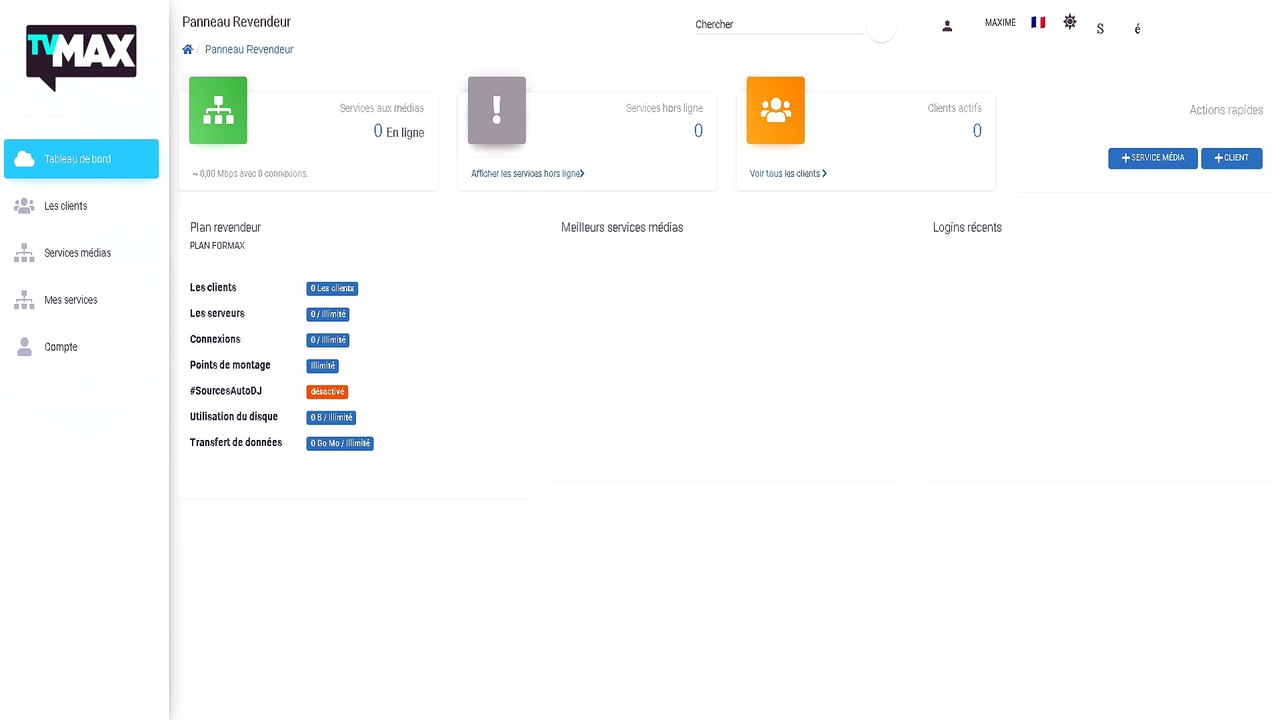Viewport: 1280px width, 720px height.
Task: Click the people icon beside Les clients
Action: 24,206
